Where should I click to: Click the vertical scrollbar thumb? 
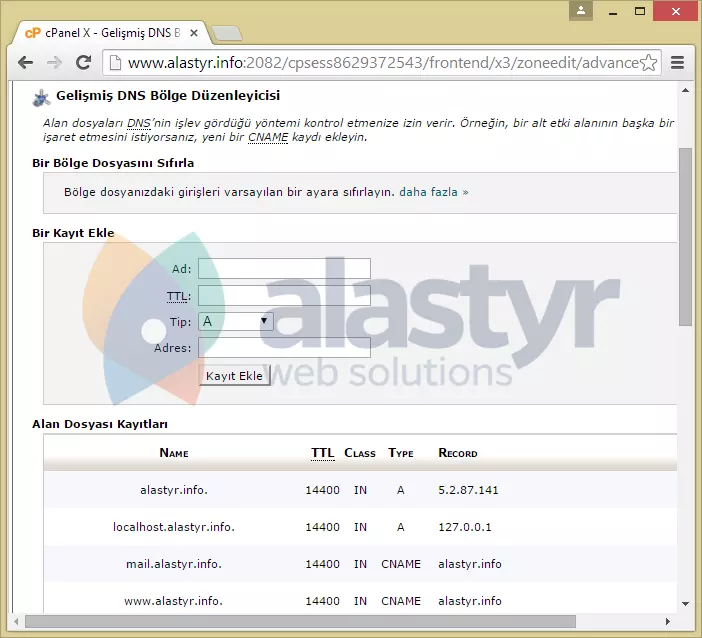[685, 237]
